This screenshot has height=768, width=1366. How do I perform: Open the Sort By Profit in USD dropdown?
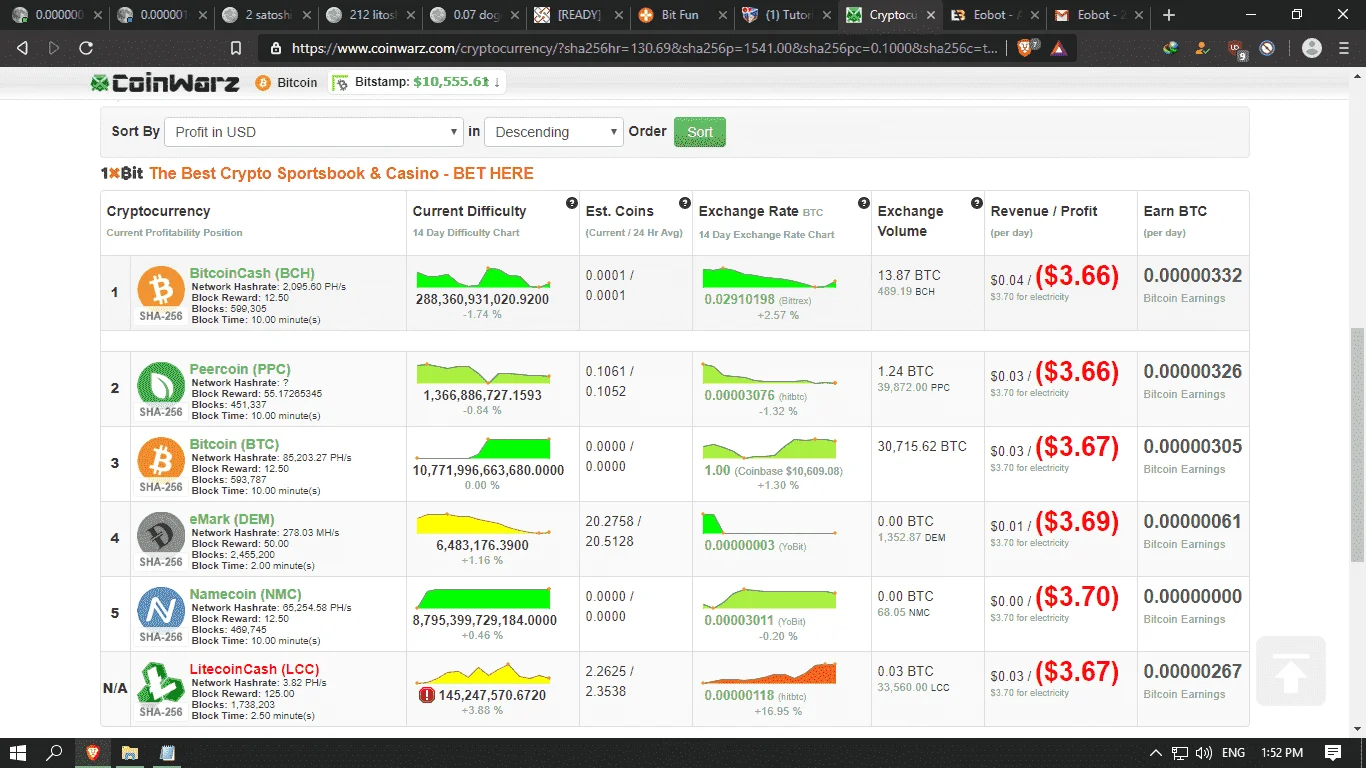coord(313,132)
